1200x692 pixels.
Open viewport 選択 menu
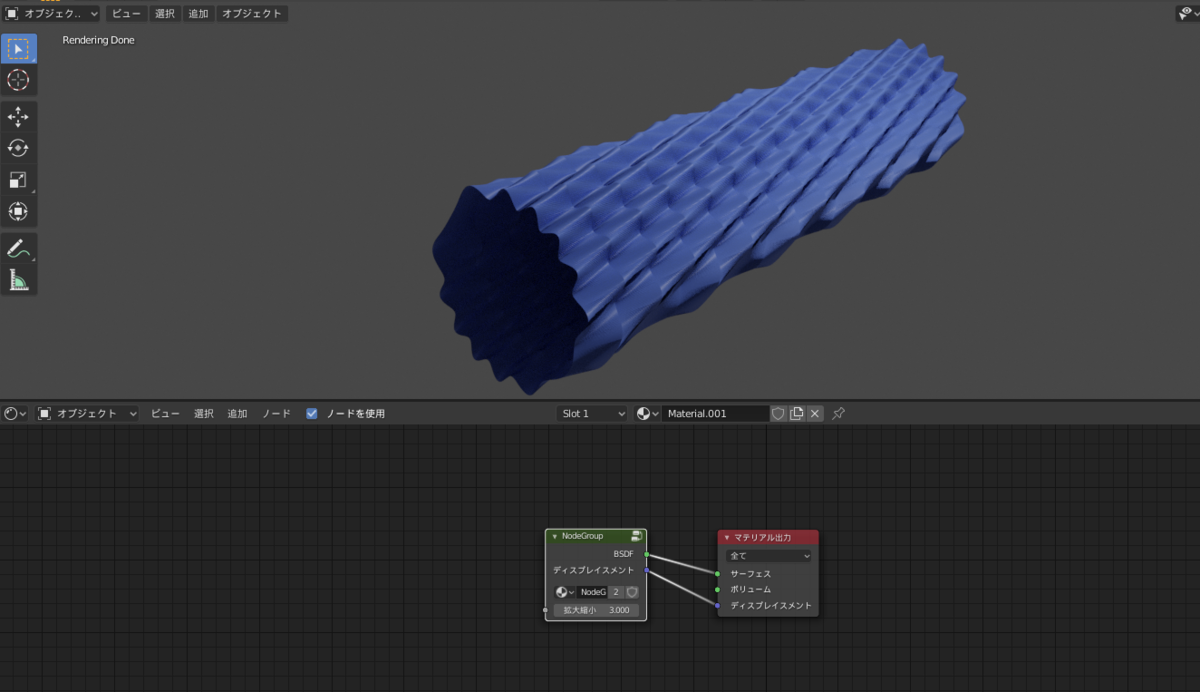tap(165, 14)
